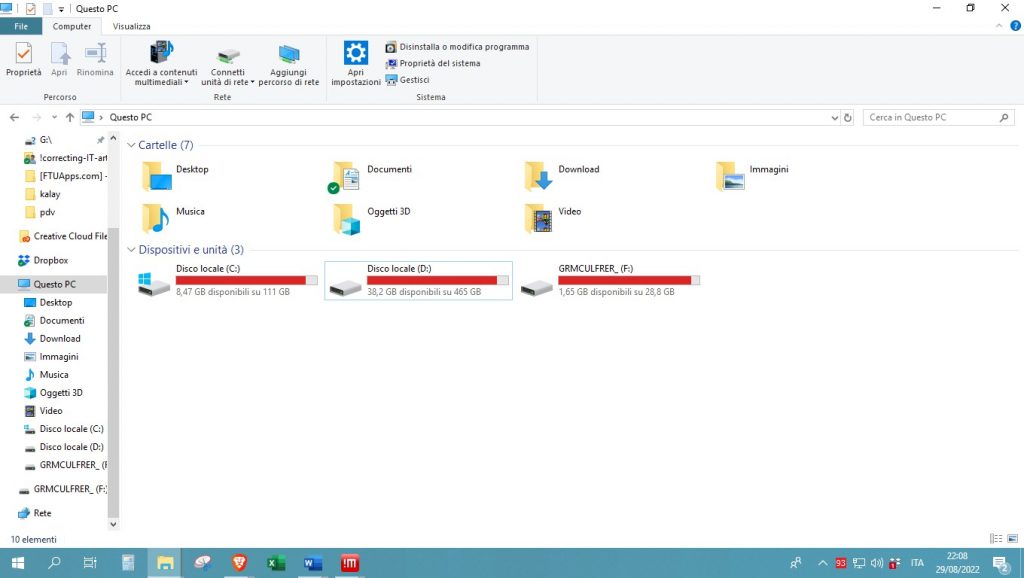Collapse the Dispositivi e unità section
This screenshot has width=1024, height=578.
point(131,249)
